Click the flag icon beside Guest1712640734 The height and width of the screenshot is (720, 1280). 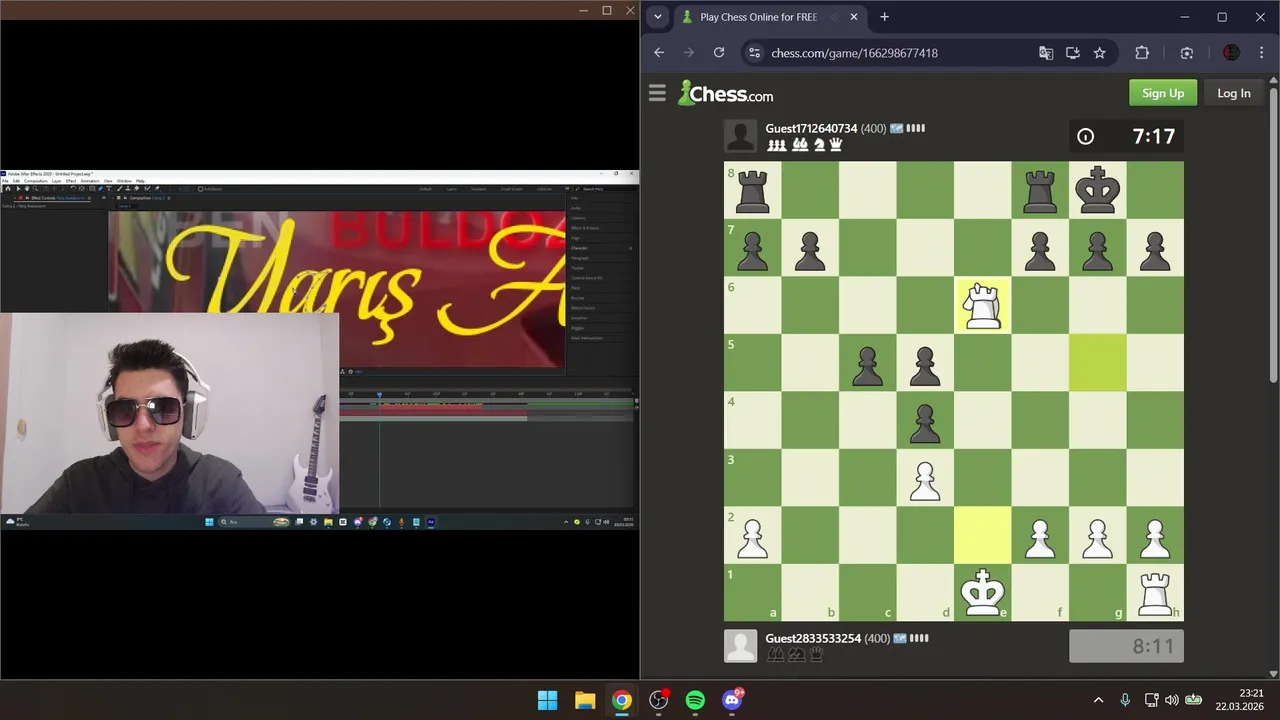coord(896,129)
